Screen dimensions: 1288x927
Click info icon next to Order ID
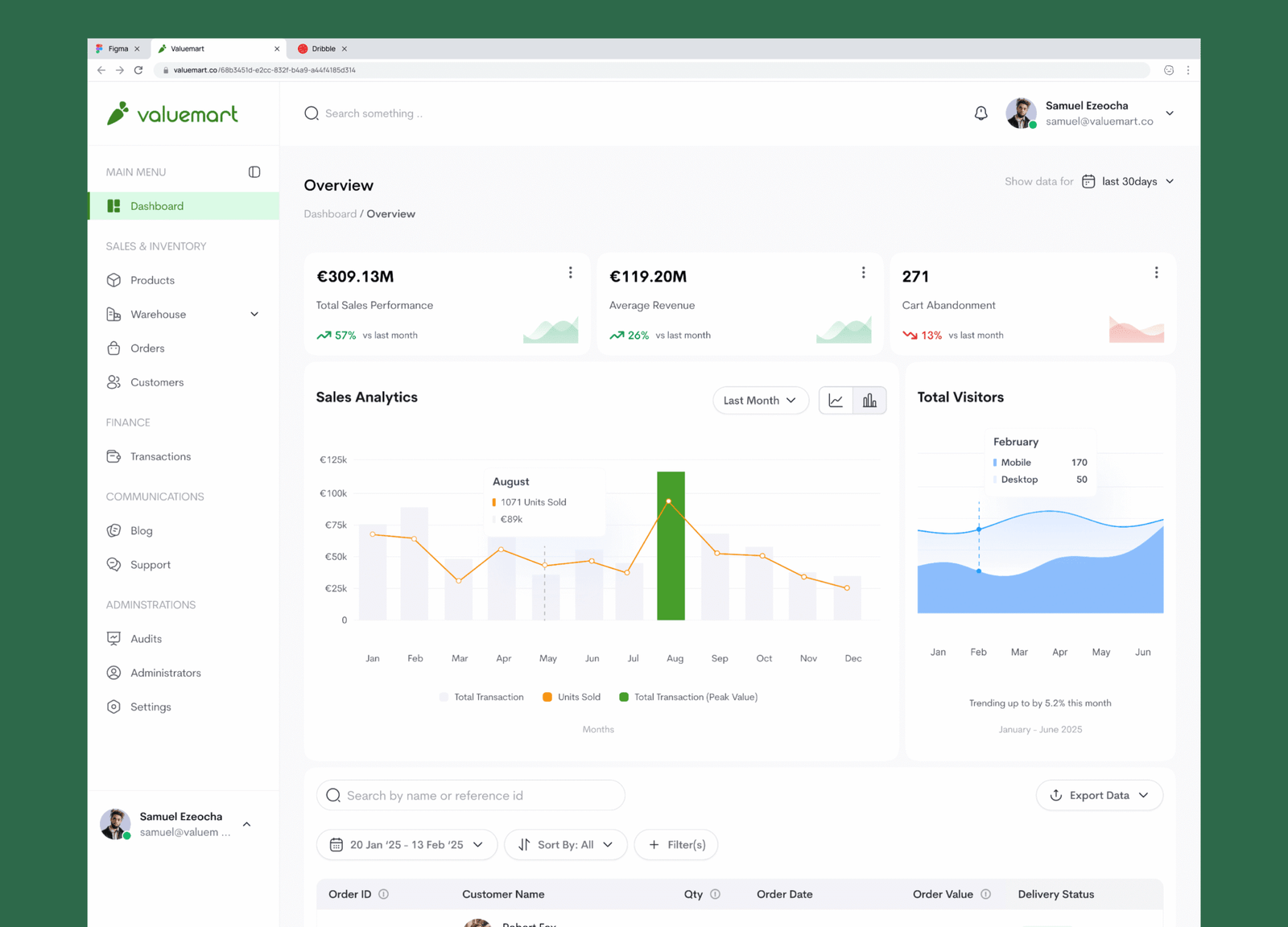tap(384, 894)
